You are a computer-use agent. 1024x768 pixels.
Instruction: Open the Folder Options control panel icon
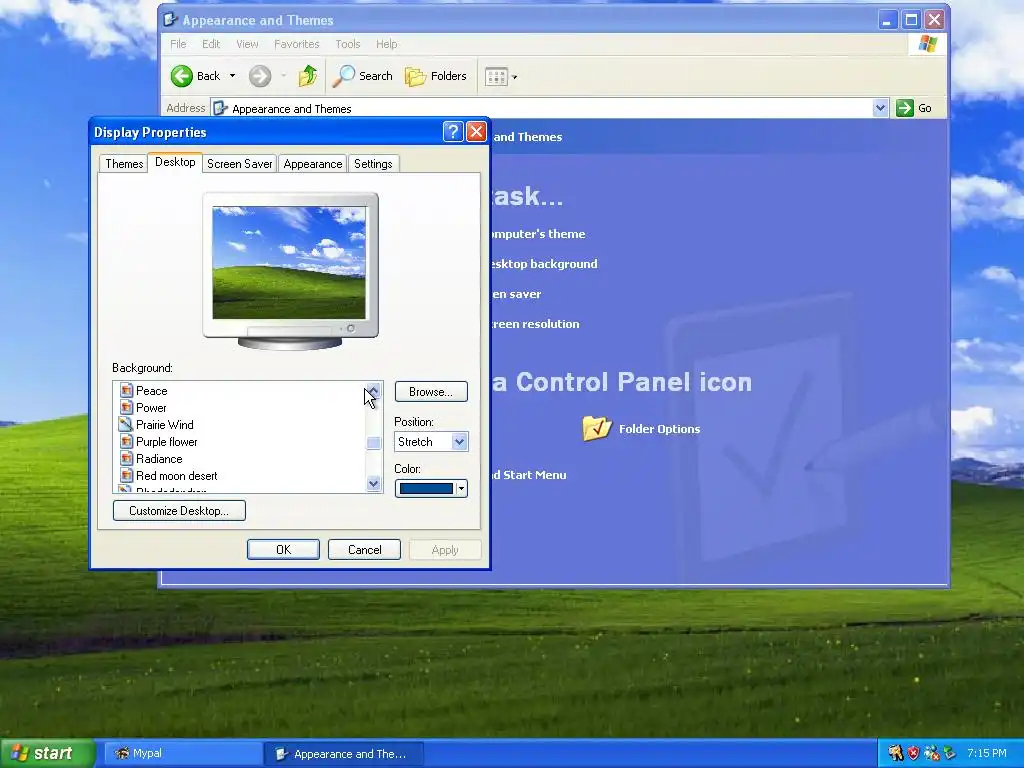596,428
